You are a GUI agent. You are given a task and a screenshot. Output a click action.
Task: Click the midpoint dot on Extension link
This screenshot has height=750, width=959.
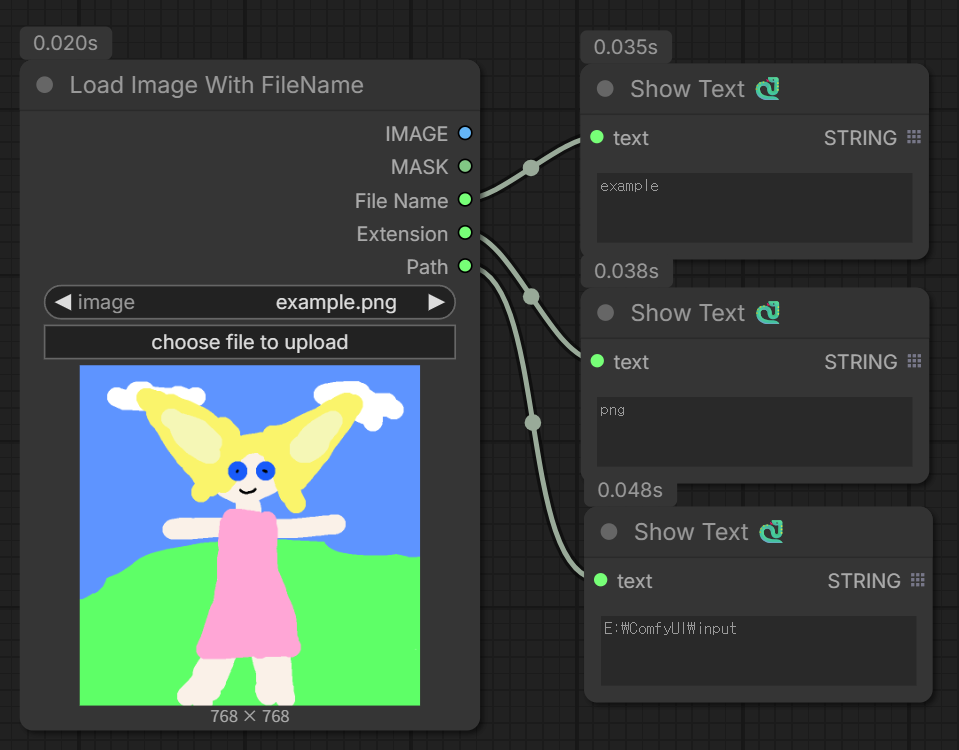click(x=531, y=297)
